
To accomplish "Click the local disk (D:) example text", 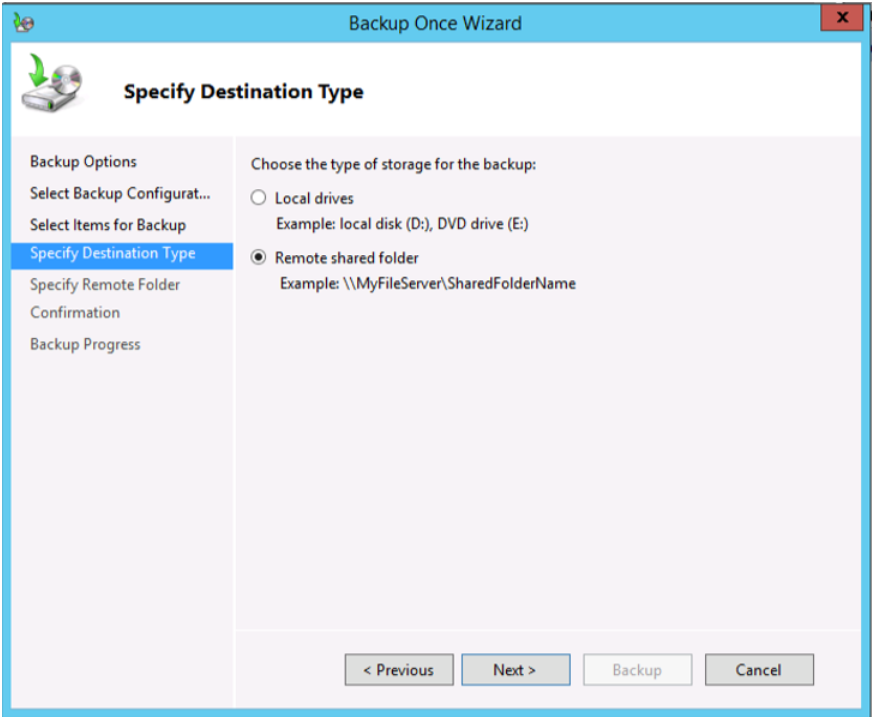I will [402, 224].
